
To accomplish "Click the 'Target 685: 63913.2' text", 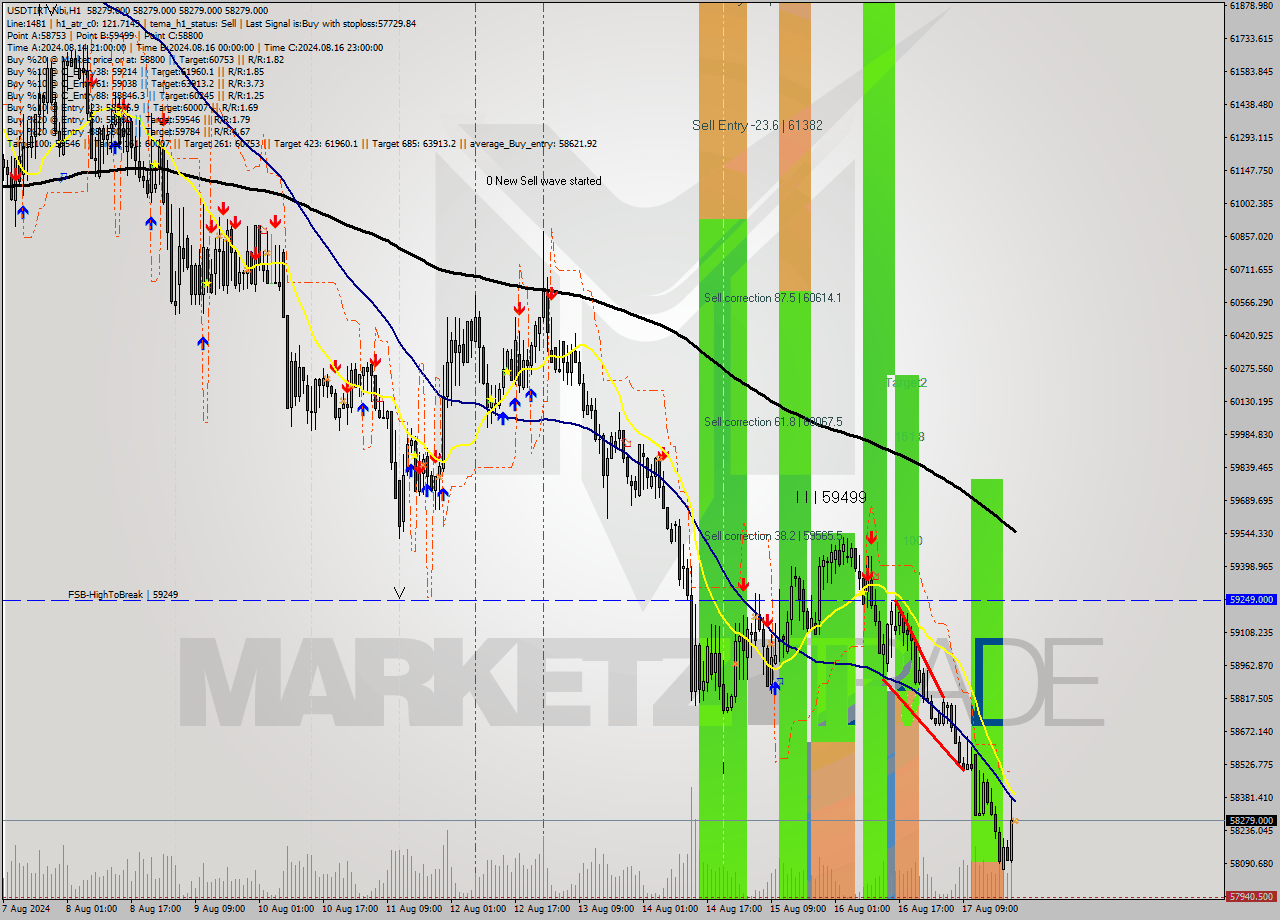I will pyautogui.click(x=414, y=143).
